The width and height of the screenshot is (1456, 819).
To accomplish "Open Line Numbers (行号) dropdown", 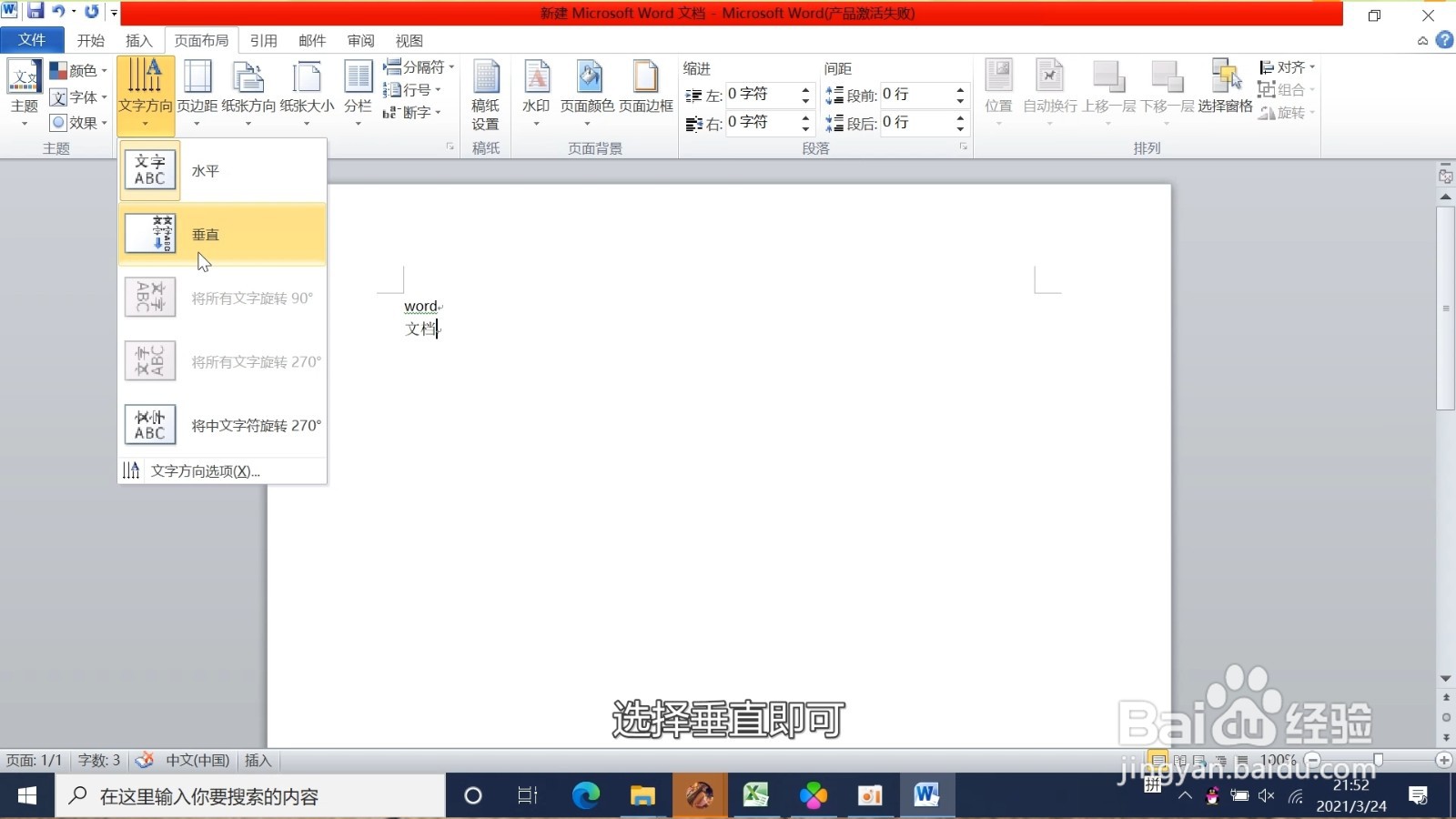I will tap(412, 90).
